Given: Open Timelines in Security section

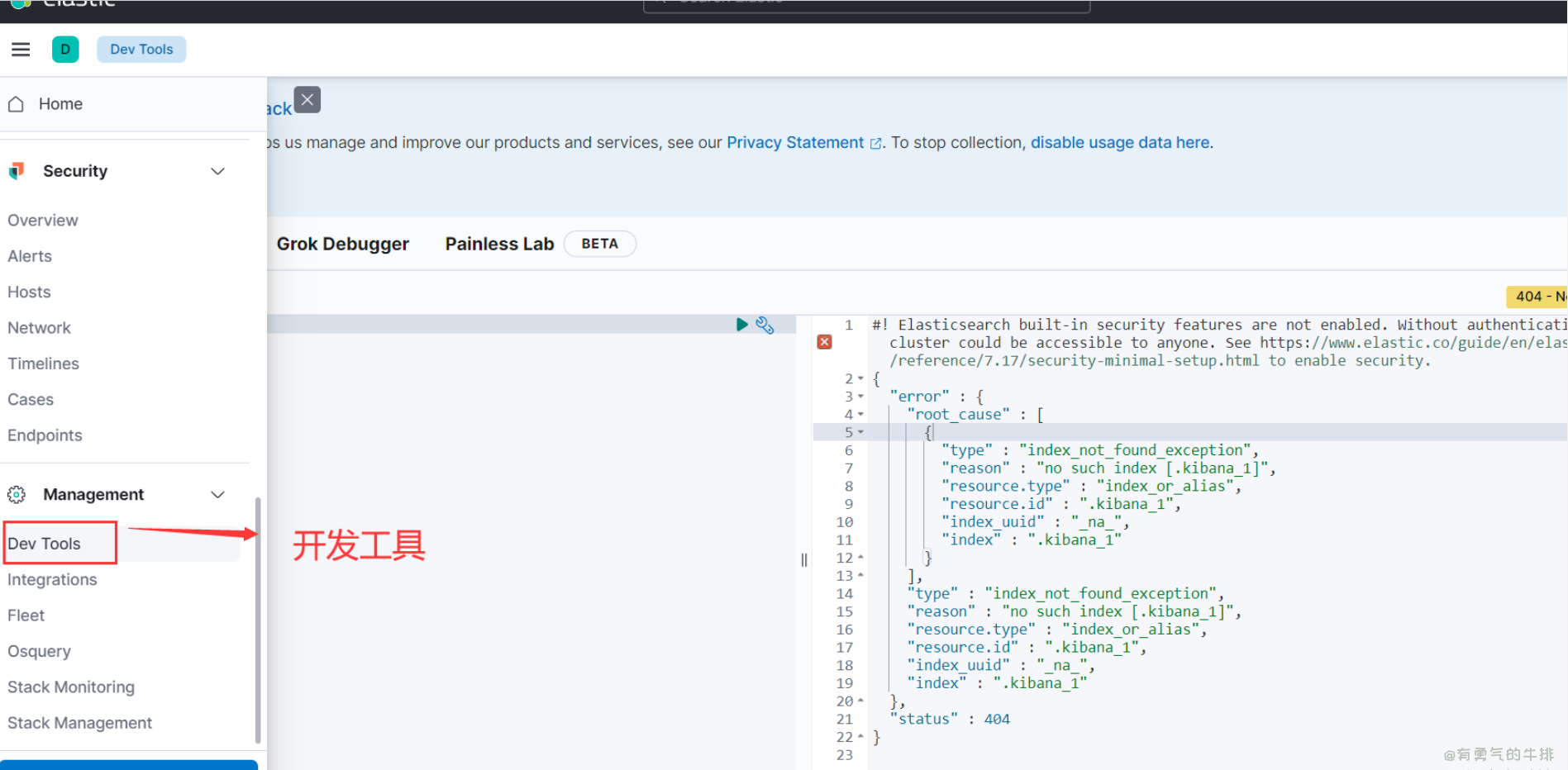Looking at the screenshot, I should click(x=43, y=364).
